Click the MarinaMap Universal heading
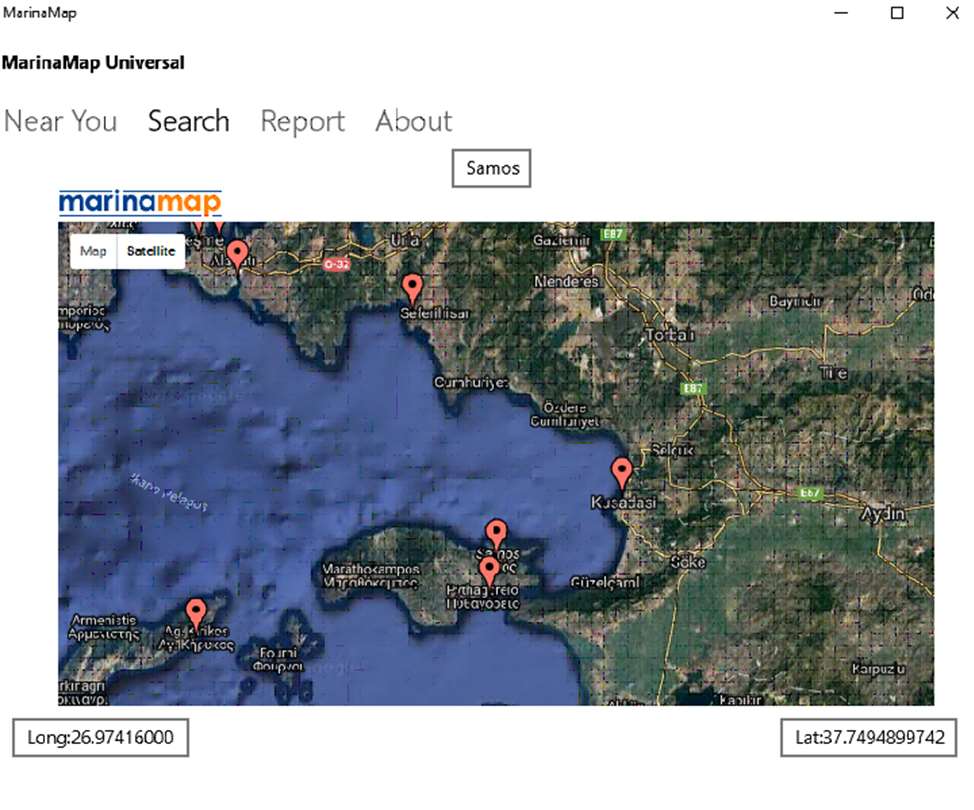 click(x=93, y=63)
